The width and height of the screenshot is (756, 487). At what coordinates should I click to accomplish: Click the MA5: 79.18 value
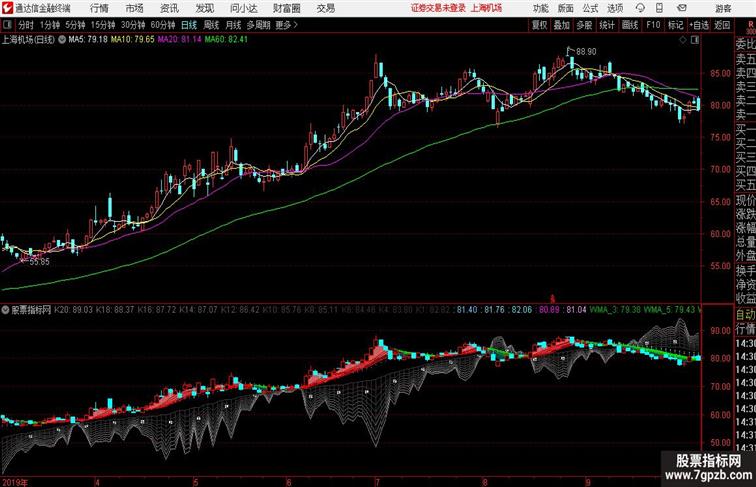[88, 40]
